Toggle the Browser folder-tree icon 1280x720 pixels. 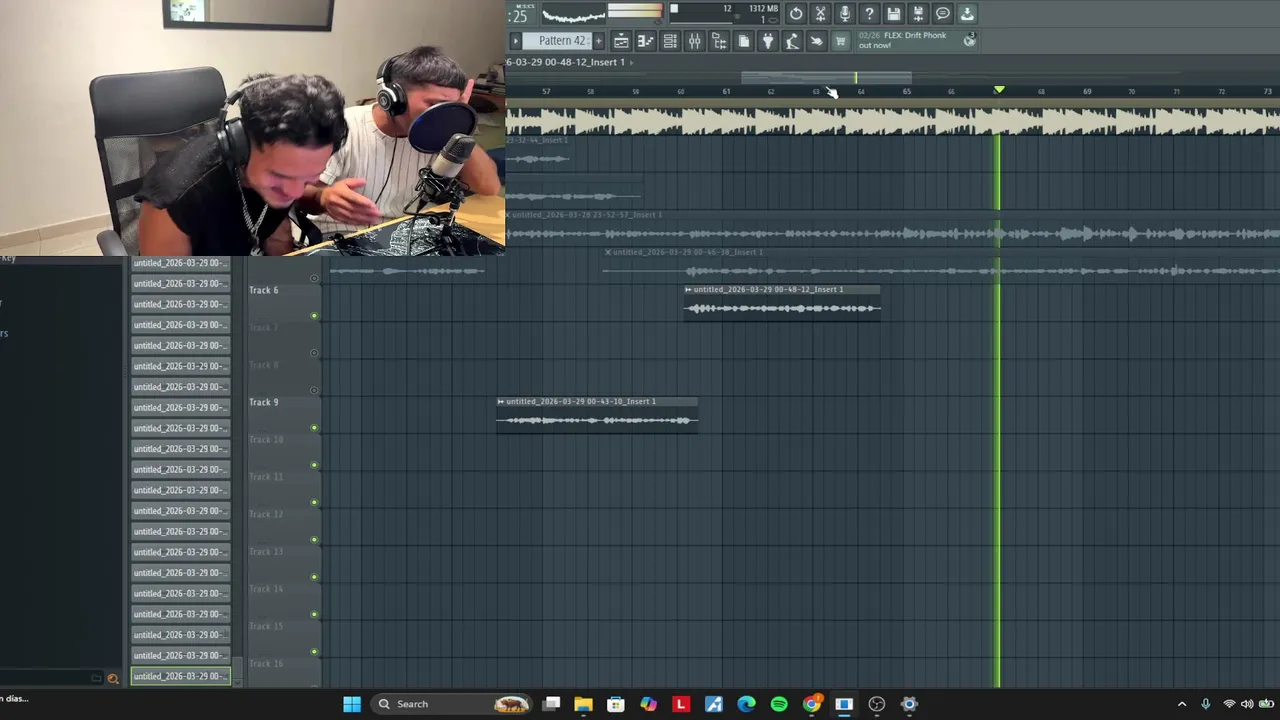click(719, 41)
